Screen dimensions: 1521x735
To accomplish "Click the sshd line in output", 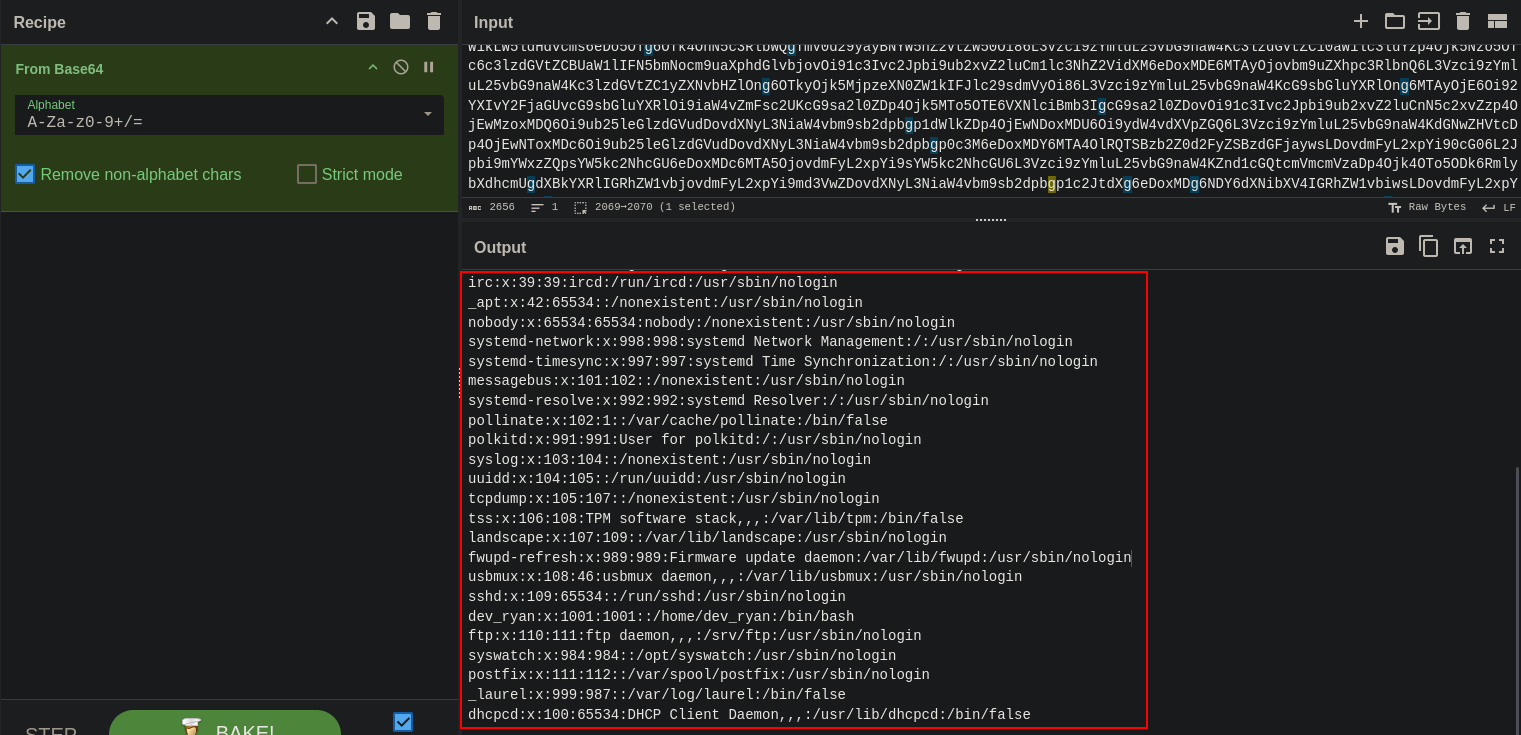I will 657,597.
